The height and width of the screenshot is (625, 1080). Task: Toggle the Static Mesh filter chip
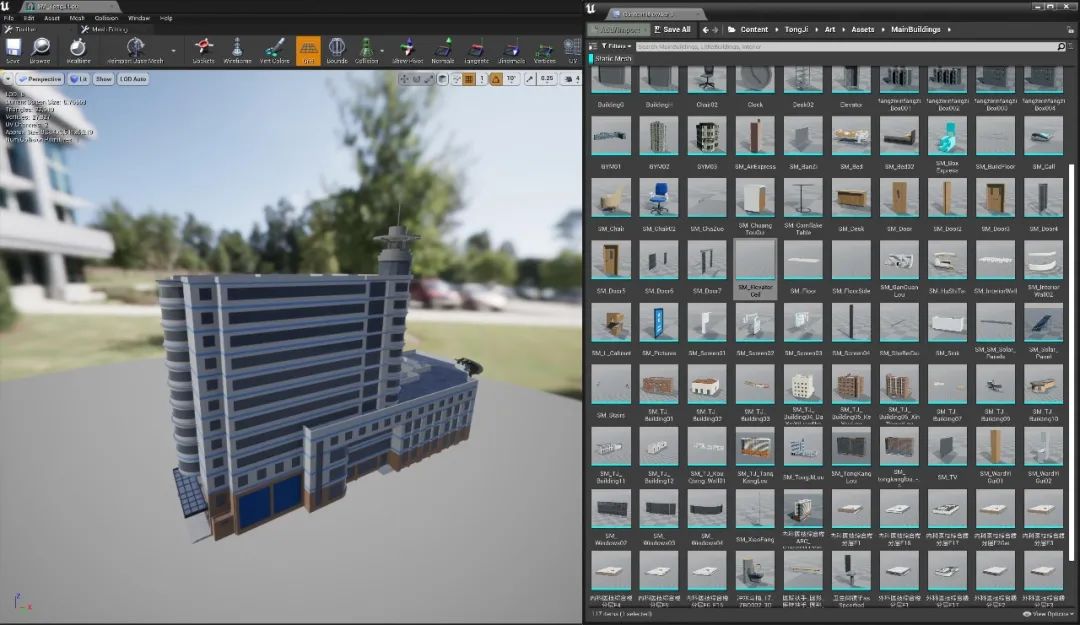(x=611, y=59)
